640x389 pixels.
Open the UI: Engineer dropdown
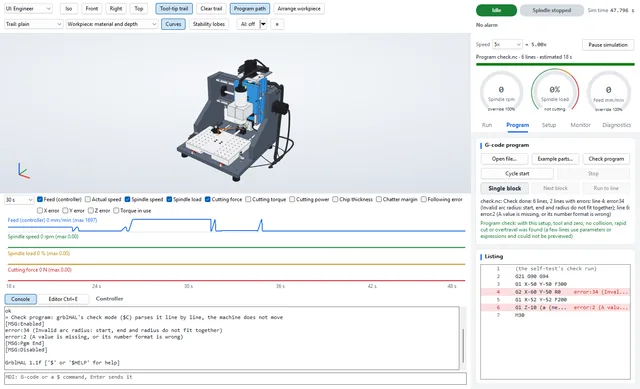[28, 9]
